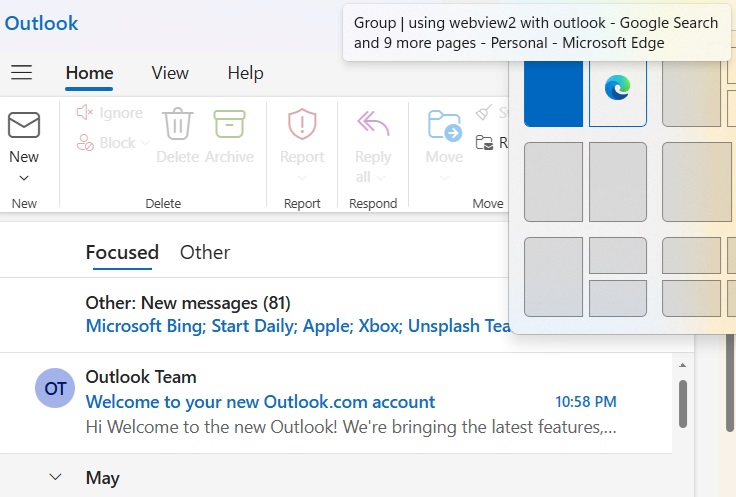This screenshot has height=497, width=736.
Task: Click the Reply all arrows icon
Action: coord(373,124)
